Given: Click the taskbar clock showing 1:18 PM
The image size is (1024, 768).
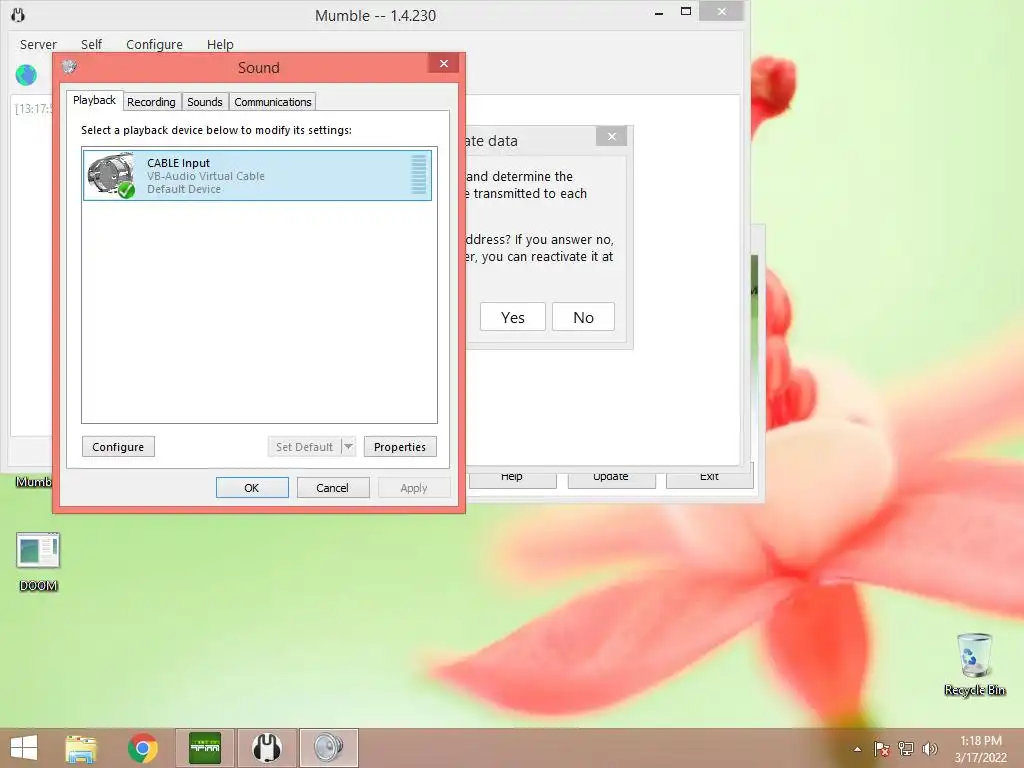Looking at the screenshot, I should click(x=981, y=749).
